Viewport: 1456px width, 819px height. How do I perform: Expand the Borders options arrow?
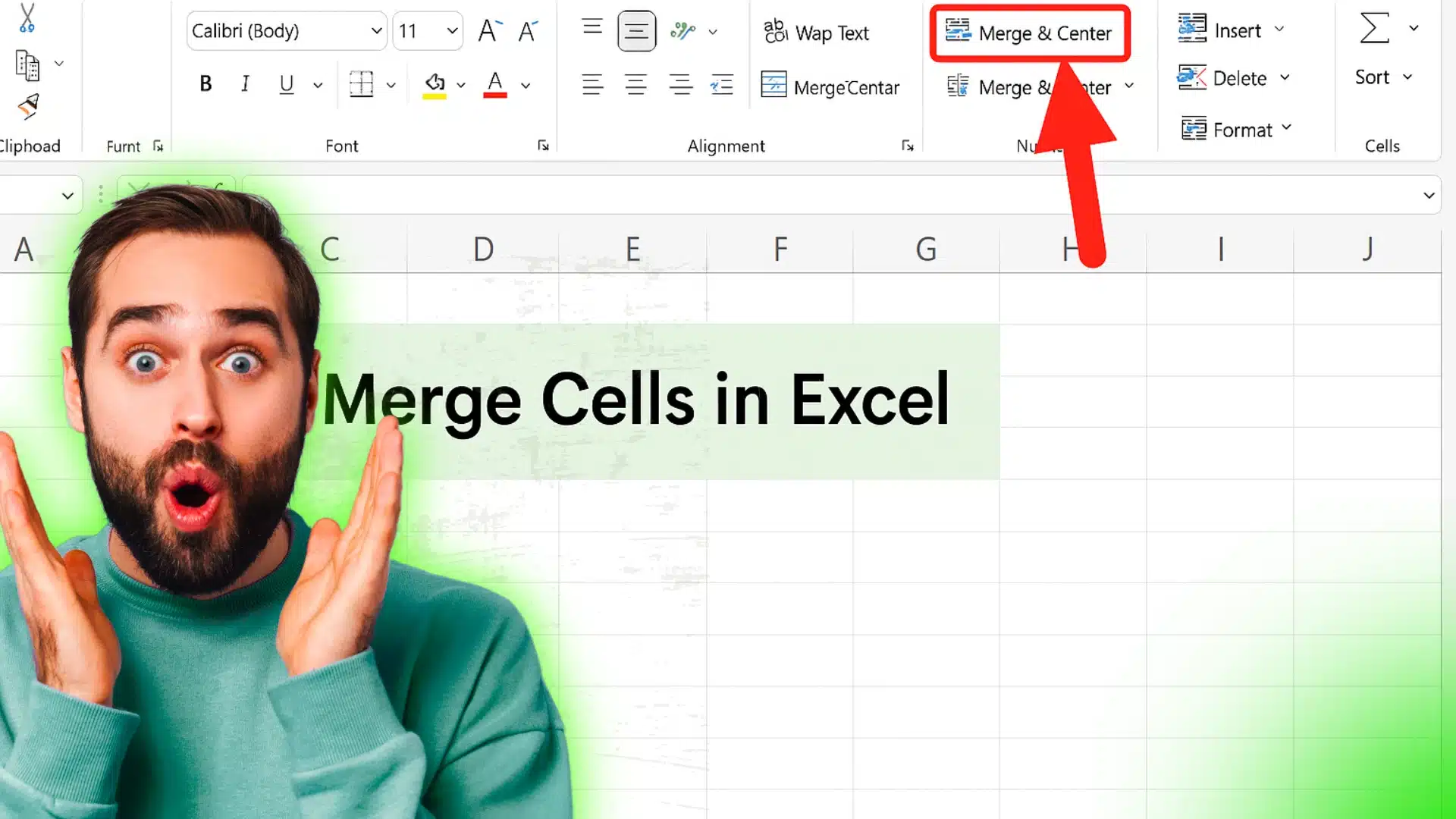pos(391,85)
